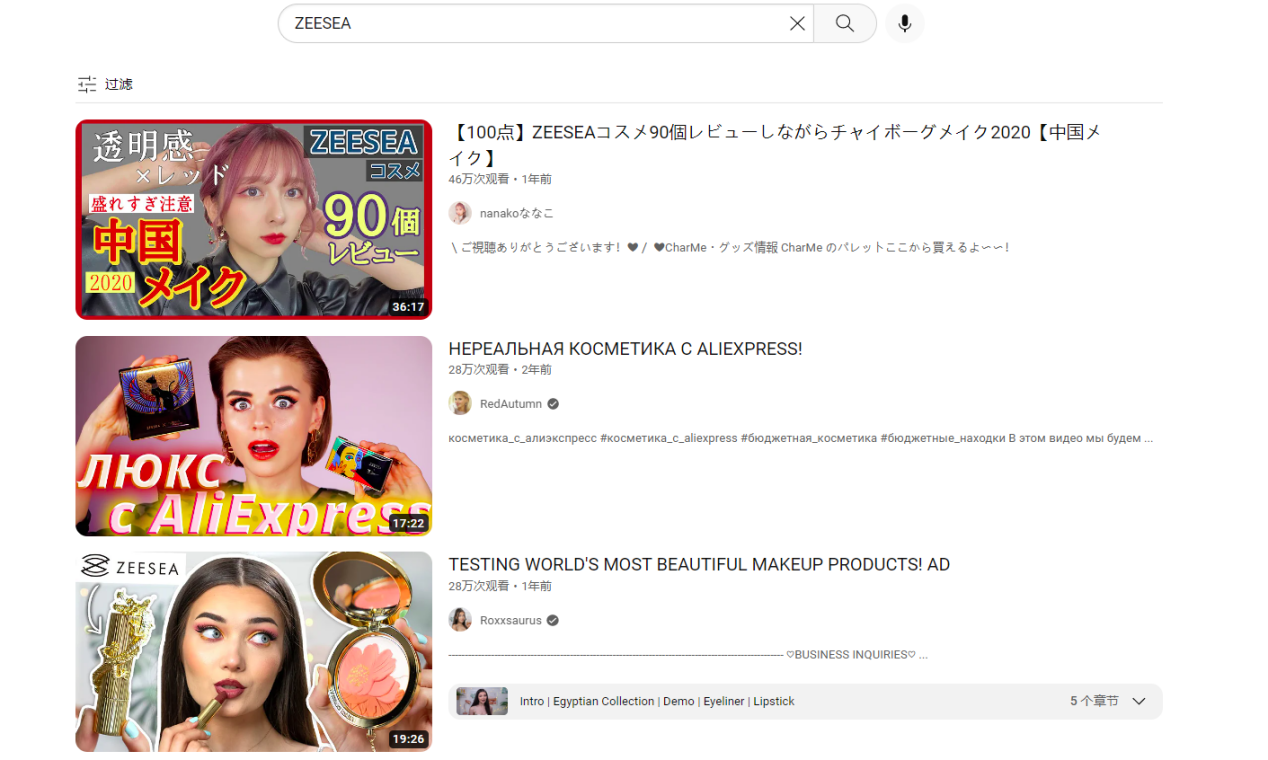The image size is (1268, 760).
Task: Go to RedAutumn channel name
Action: [x=510, y=404]
